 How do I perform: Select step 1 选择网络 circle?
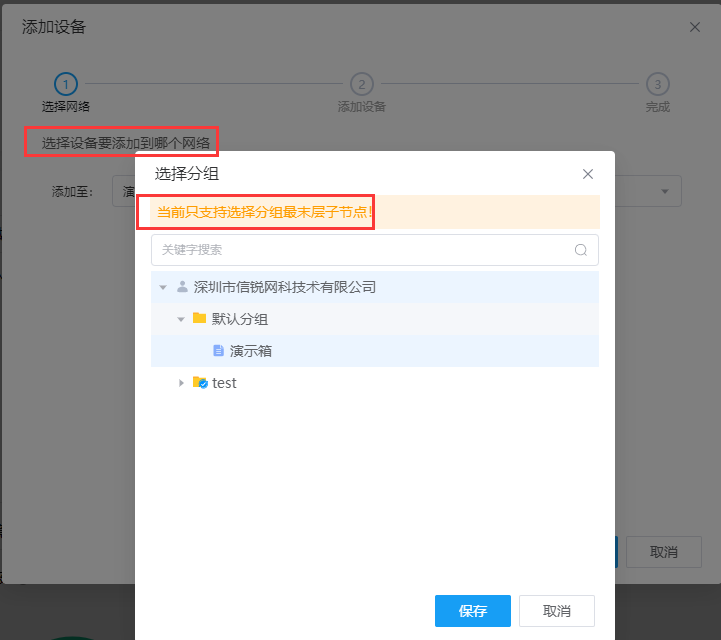coord(66,84)
